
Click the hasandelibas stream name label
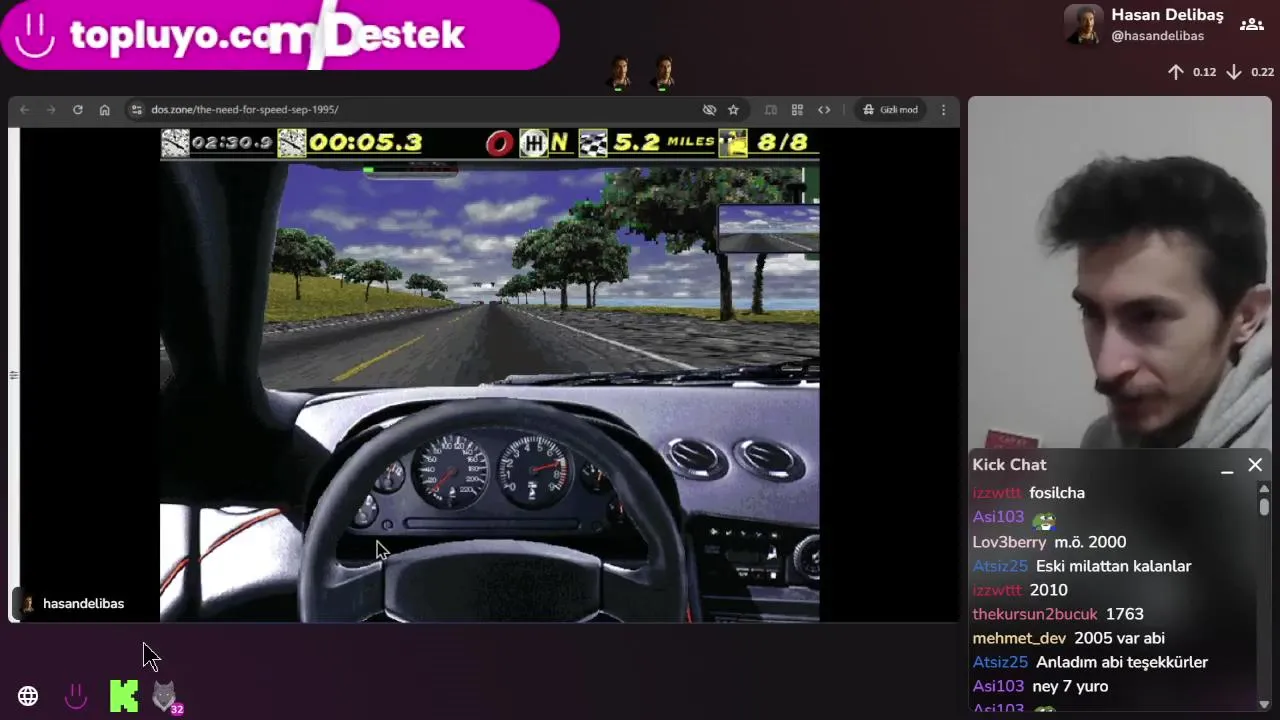coord(83,604)
